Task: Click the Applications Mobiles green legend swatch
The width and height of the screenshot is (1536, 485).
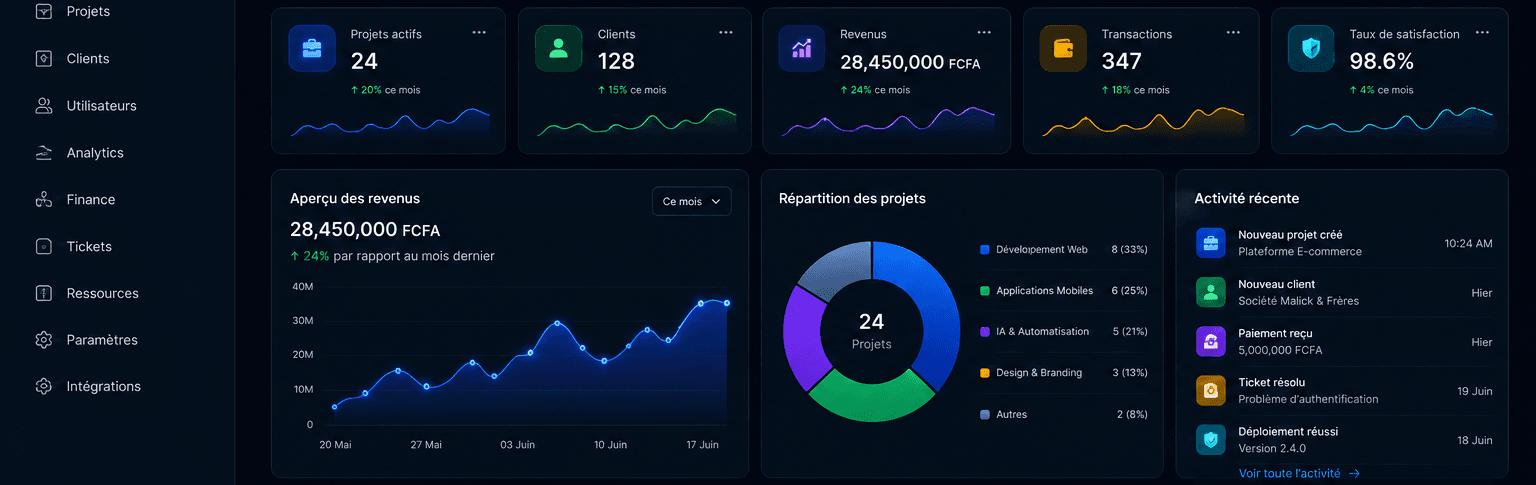Action: pos(985,290)
